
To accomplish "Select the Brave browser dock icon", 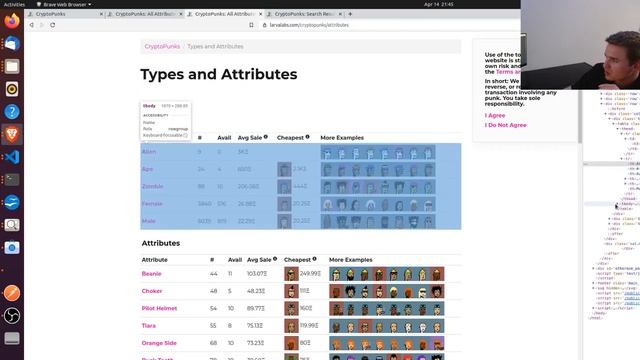I will pyautogui.click(x=12, y=134).
